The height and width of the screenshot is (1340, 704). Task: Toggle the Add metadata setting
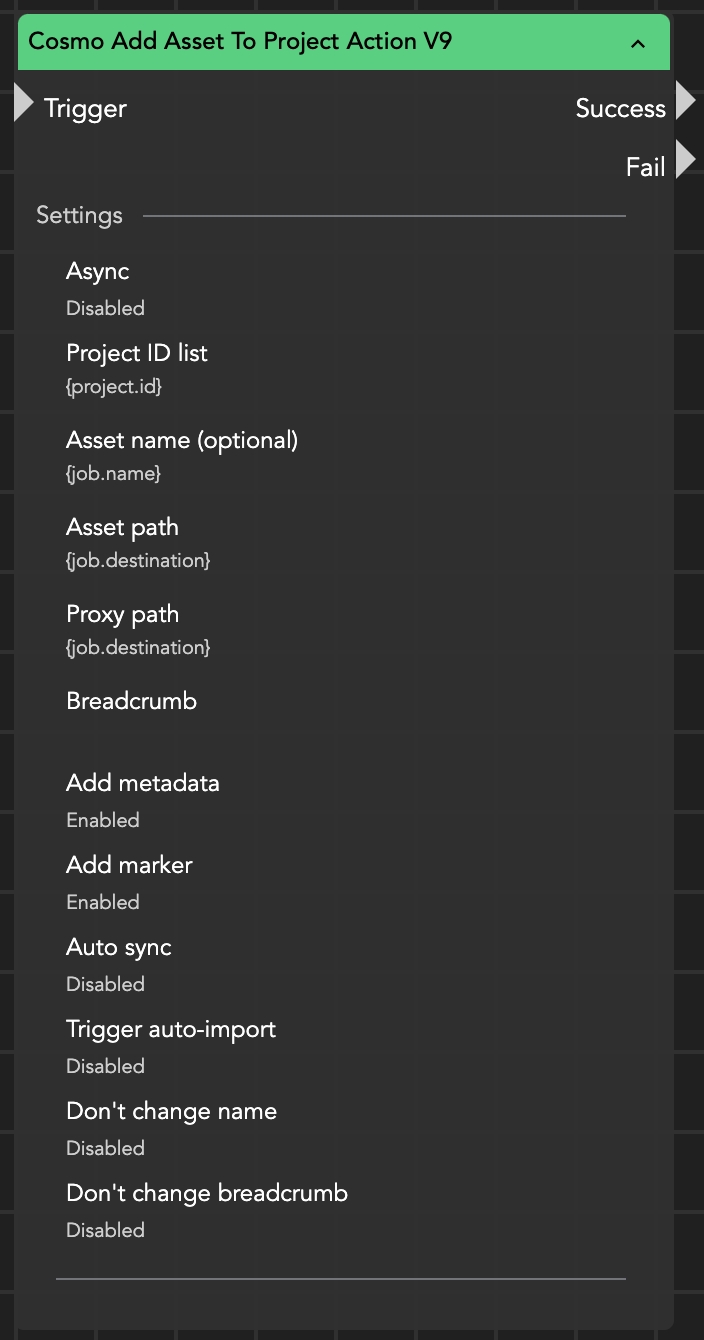click(x=102, y=820)
